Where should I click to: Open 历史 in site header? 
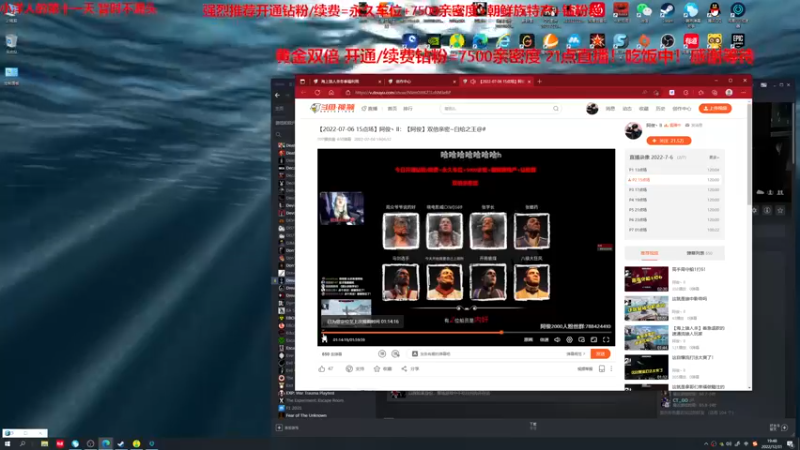click(x=660, y=109)
